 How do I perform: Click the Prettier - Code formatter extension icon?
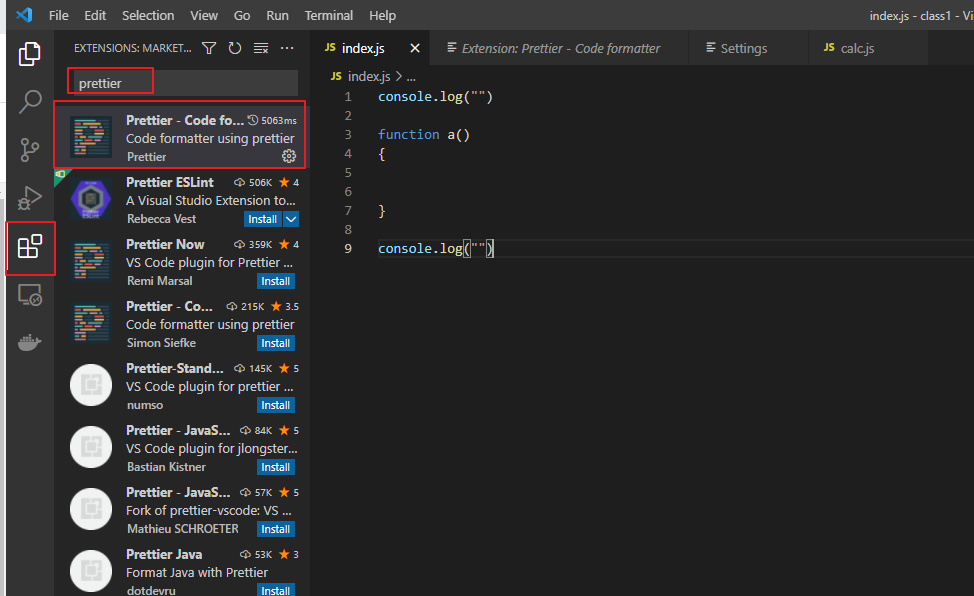click(x=91, y=137)
